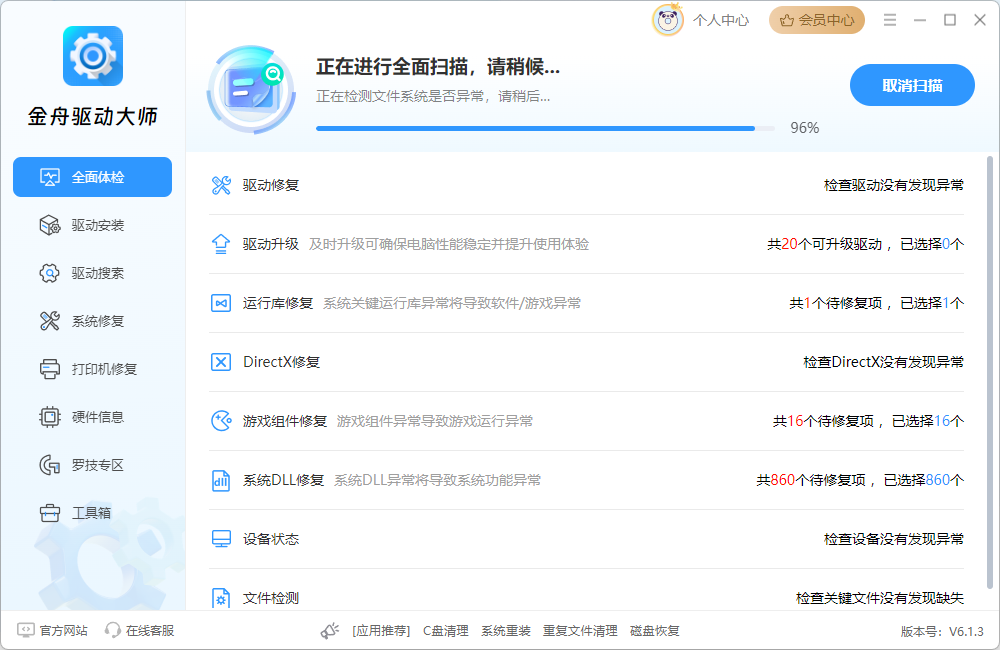Click the 运行库修复 icon

[x=221, y=303]
